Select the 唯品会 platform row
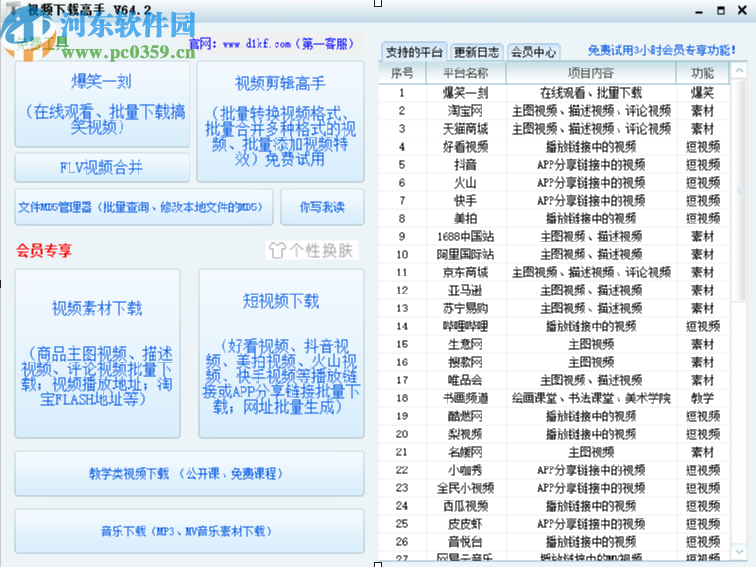 tap(554, 380)
